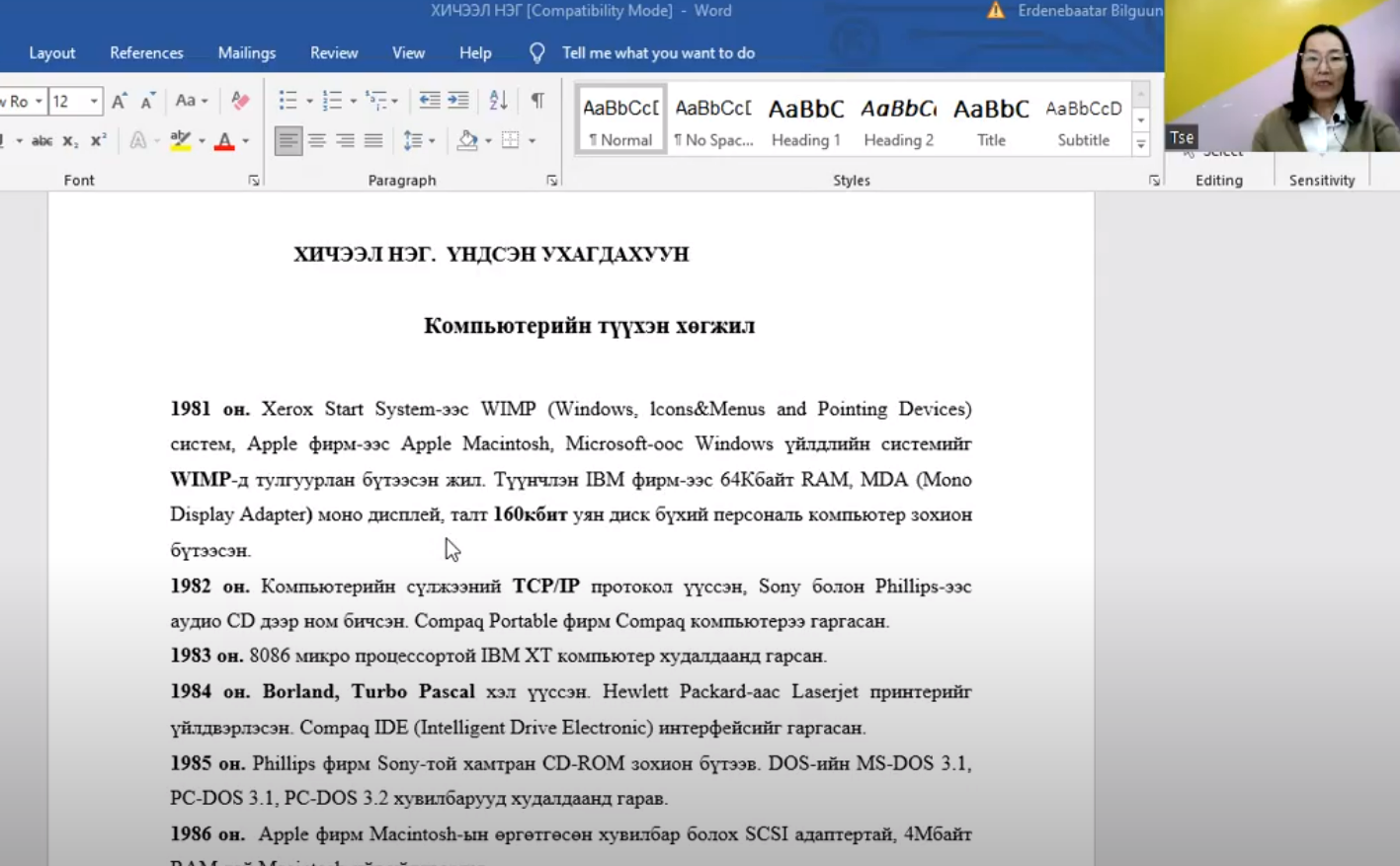Open the View ribbon tab
The width and height of the screenshot is (1400, 866).
pos(408,53)
